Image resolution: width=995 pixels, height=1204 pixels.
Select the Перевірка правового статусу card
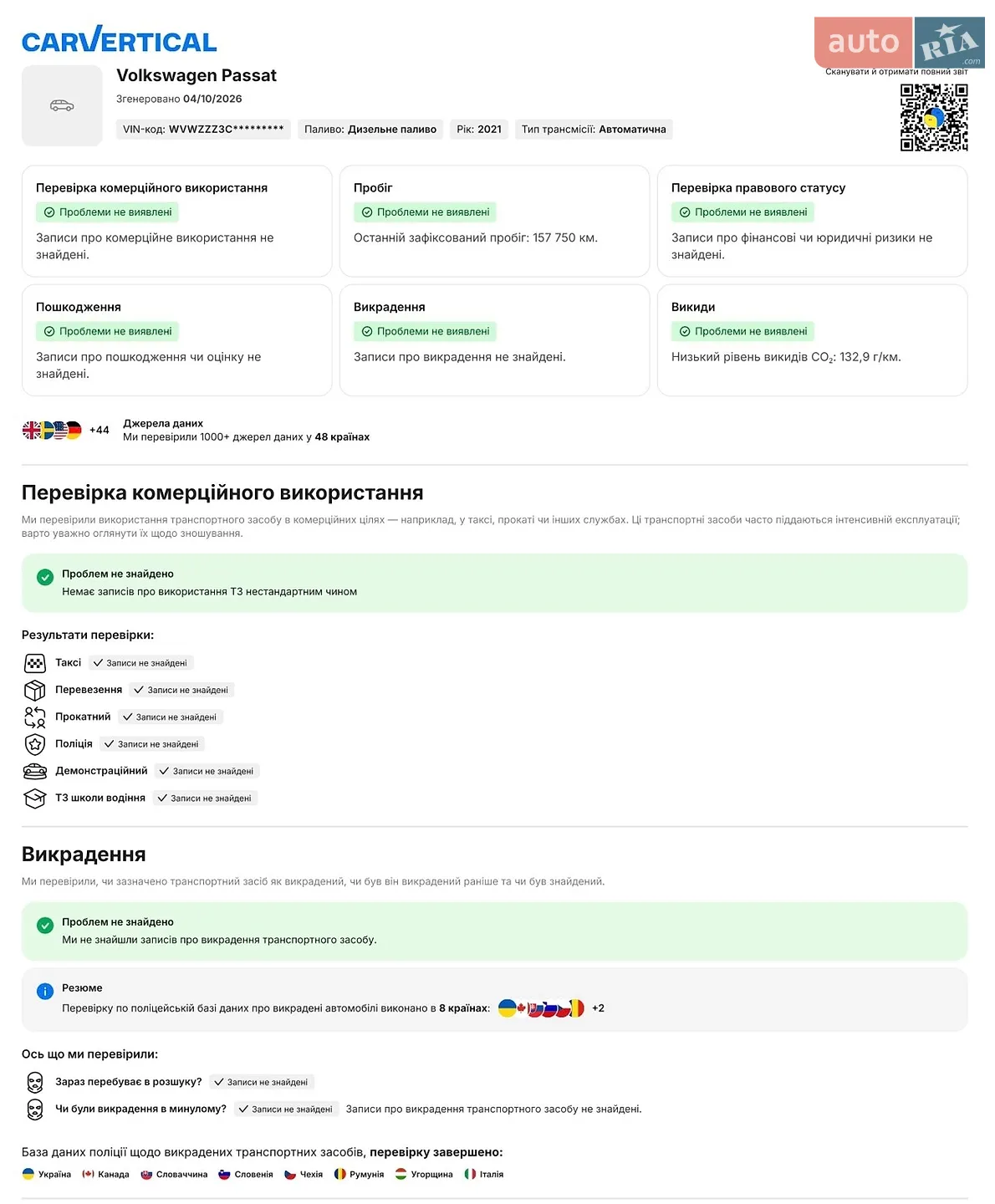[x=812, y=222]
